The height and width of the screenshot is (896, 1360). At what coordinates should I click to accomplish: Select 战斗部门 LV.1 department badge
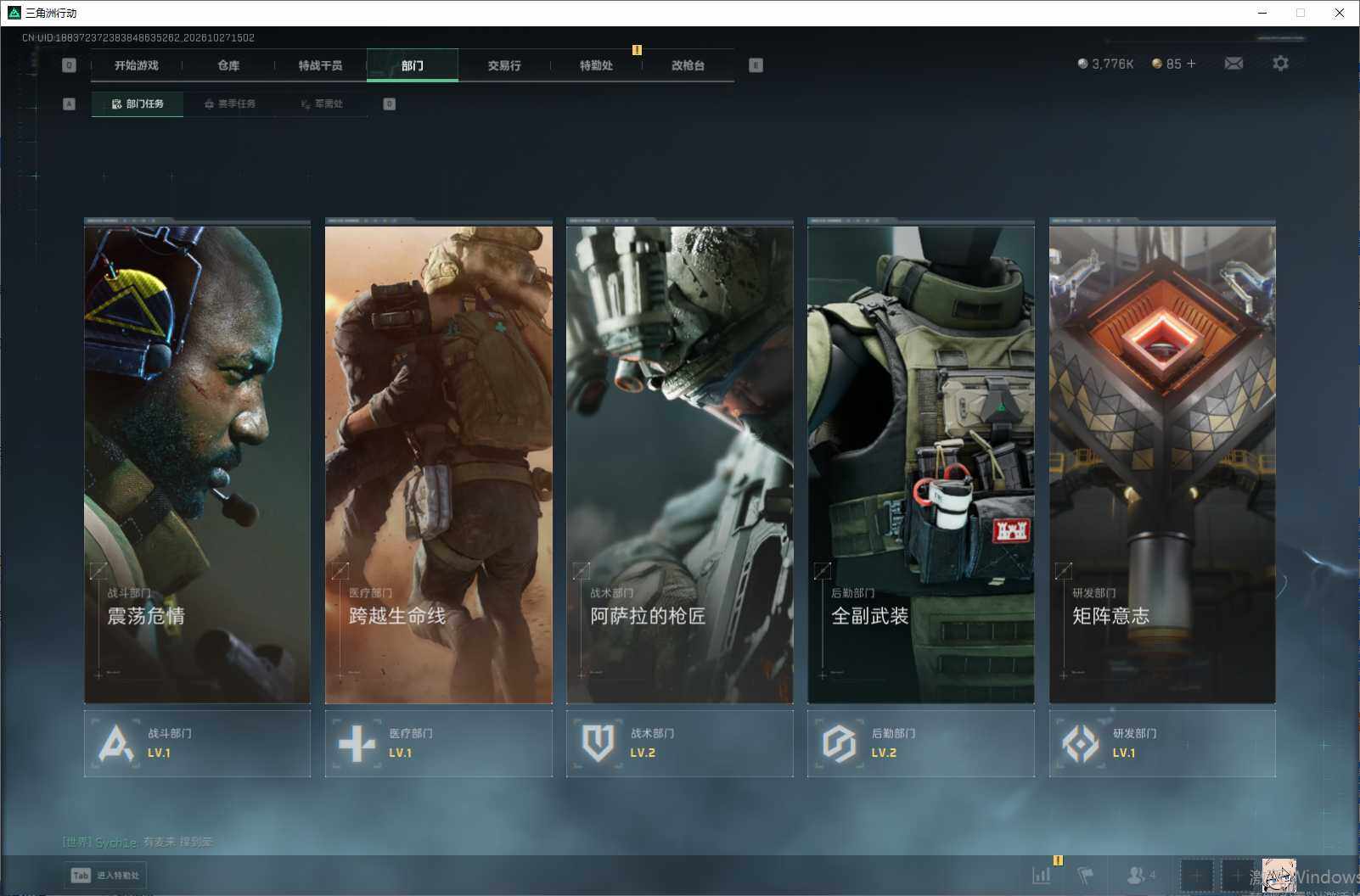point(197,743)
